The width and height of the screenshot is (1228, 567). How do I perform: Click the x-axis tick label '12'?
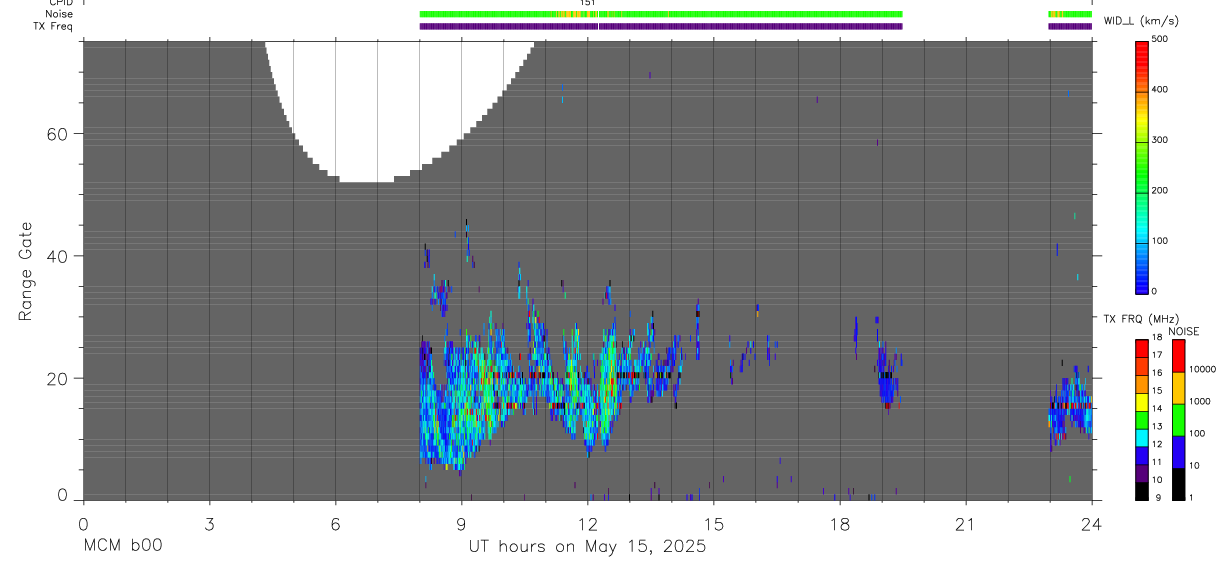tap(587, 523)
